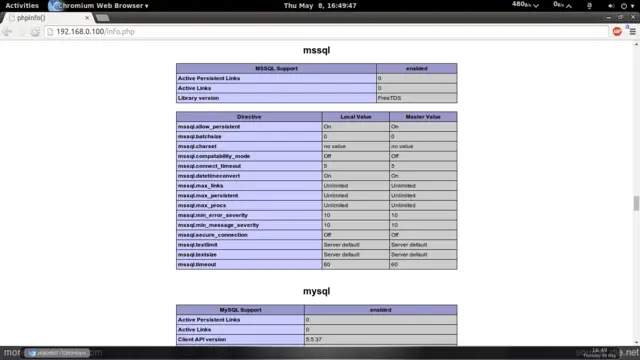Screen dimensions: 640x360
Task: Click the Master Value column header
Action: click(x=423, y=117)
